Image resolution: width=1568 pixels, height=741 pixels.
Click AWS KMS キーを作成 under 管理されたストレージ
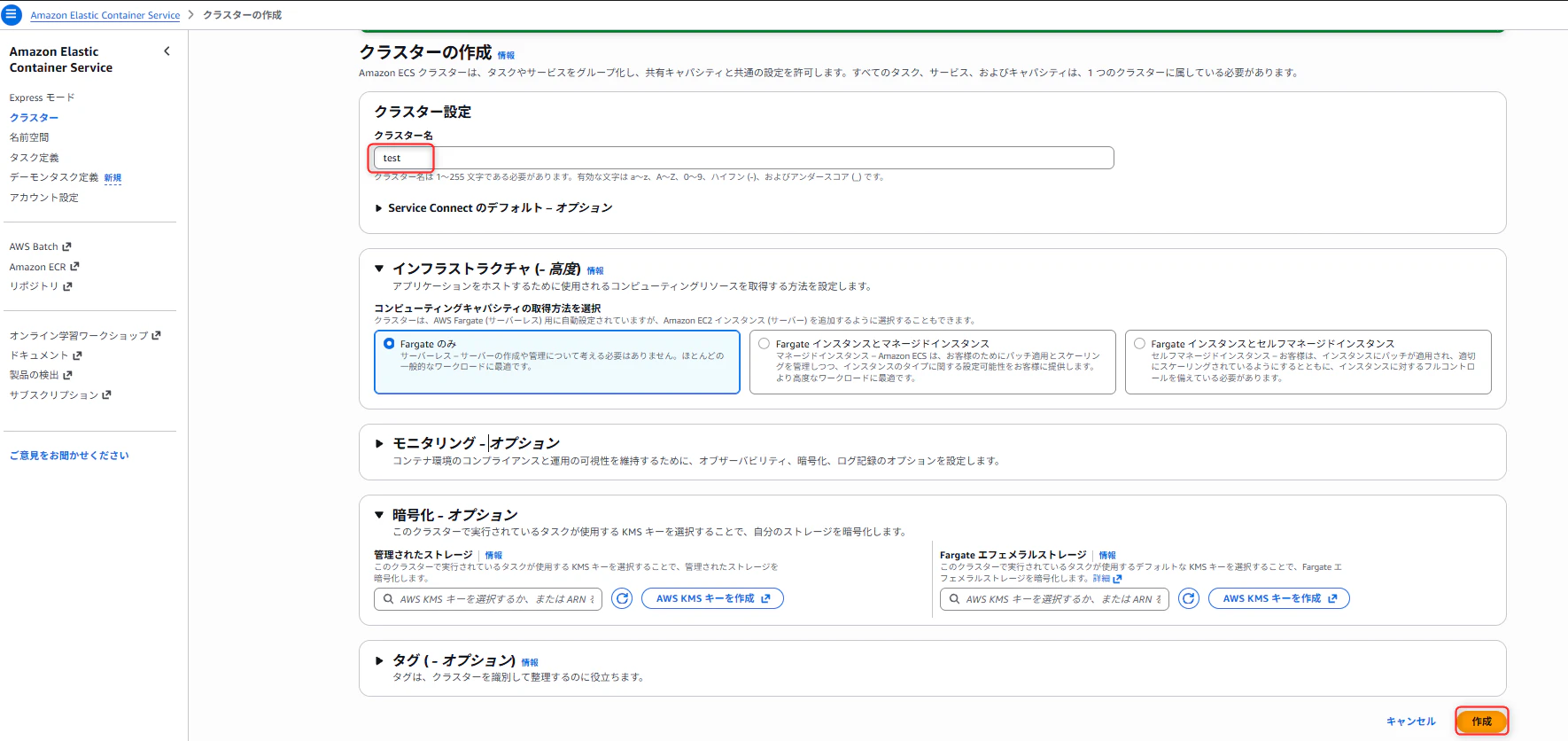[712, 598]
